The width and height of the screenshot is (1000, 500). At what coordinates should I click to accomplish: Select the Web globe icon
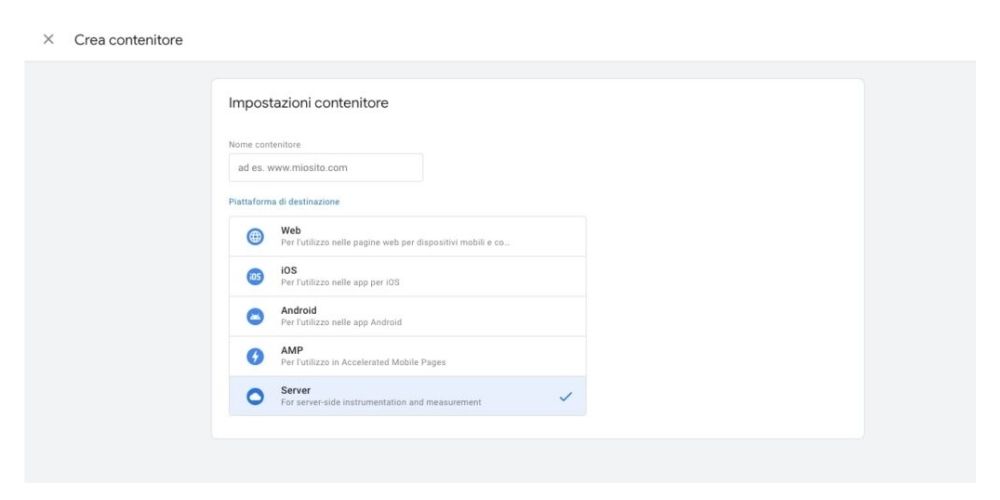pos(255,237)
